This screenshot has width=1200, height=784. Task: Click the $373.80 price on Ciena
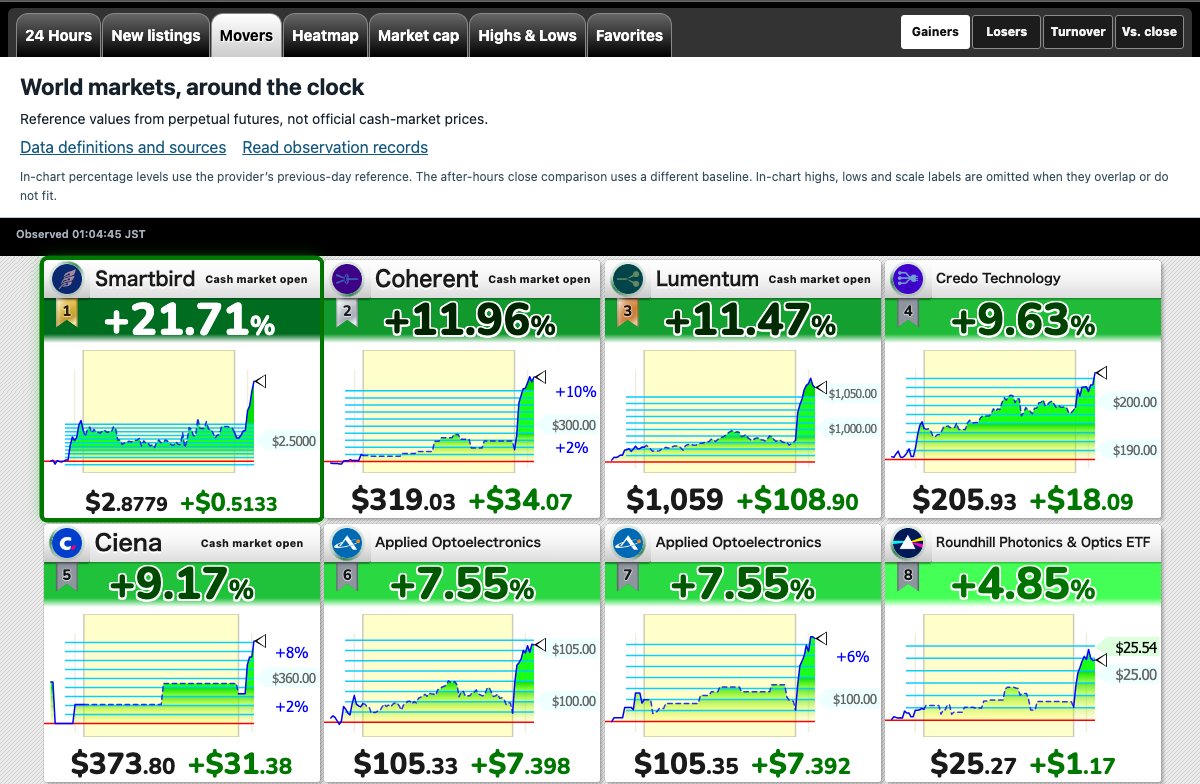tap(121, 762)
